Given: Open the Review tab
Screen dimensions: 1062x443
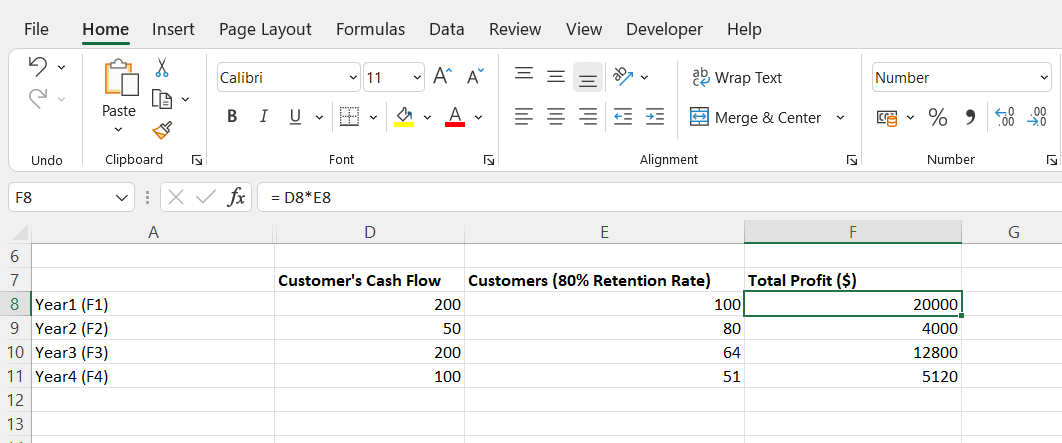Looking at the screenshot, I should [515, 29].
